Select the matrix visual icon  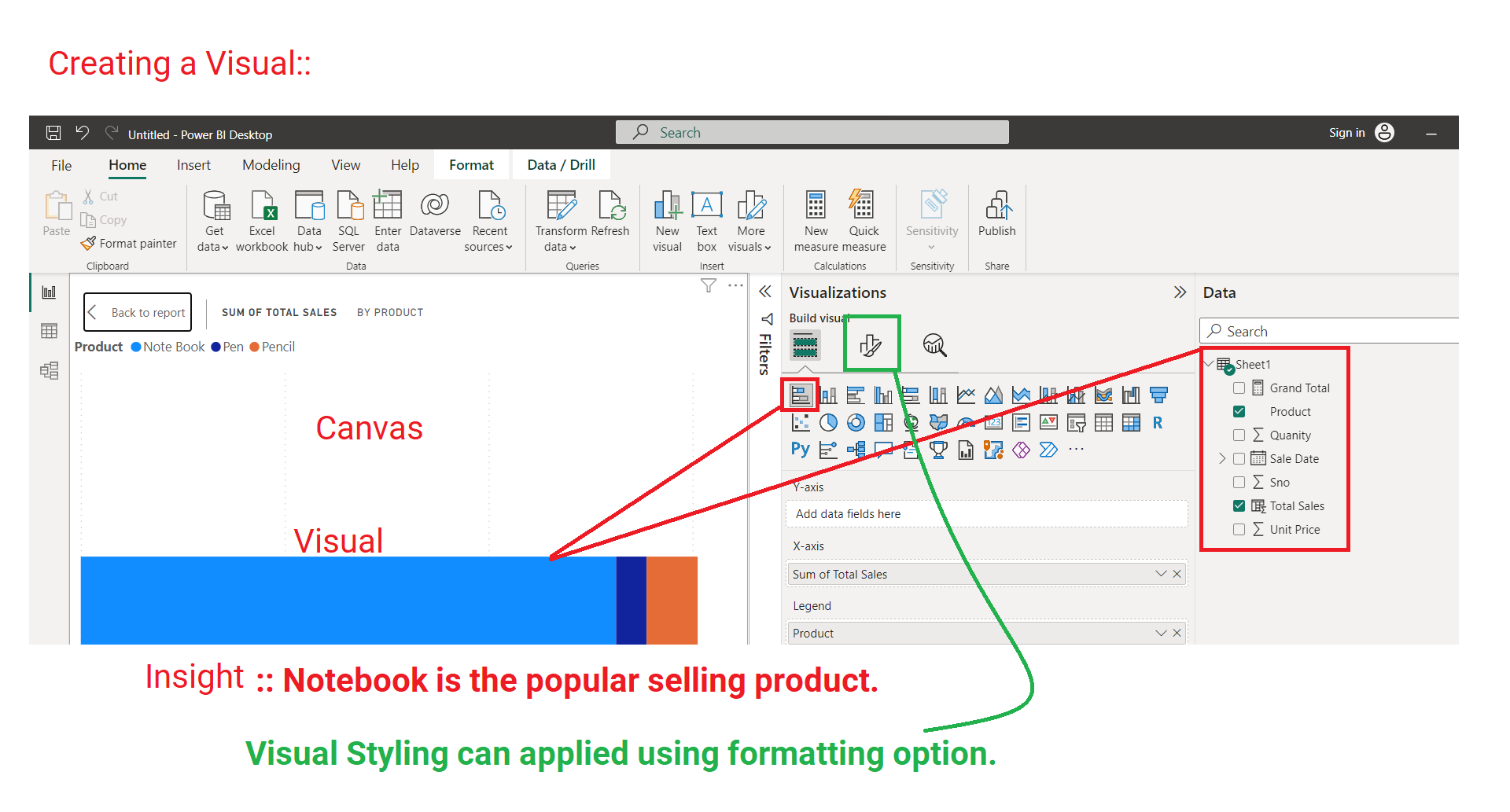point(1131,423)
